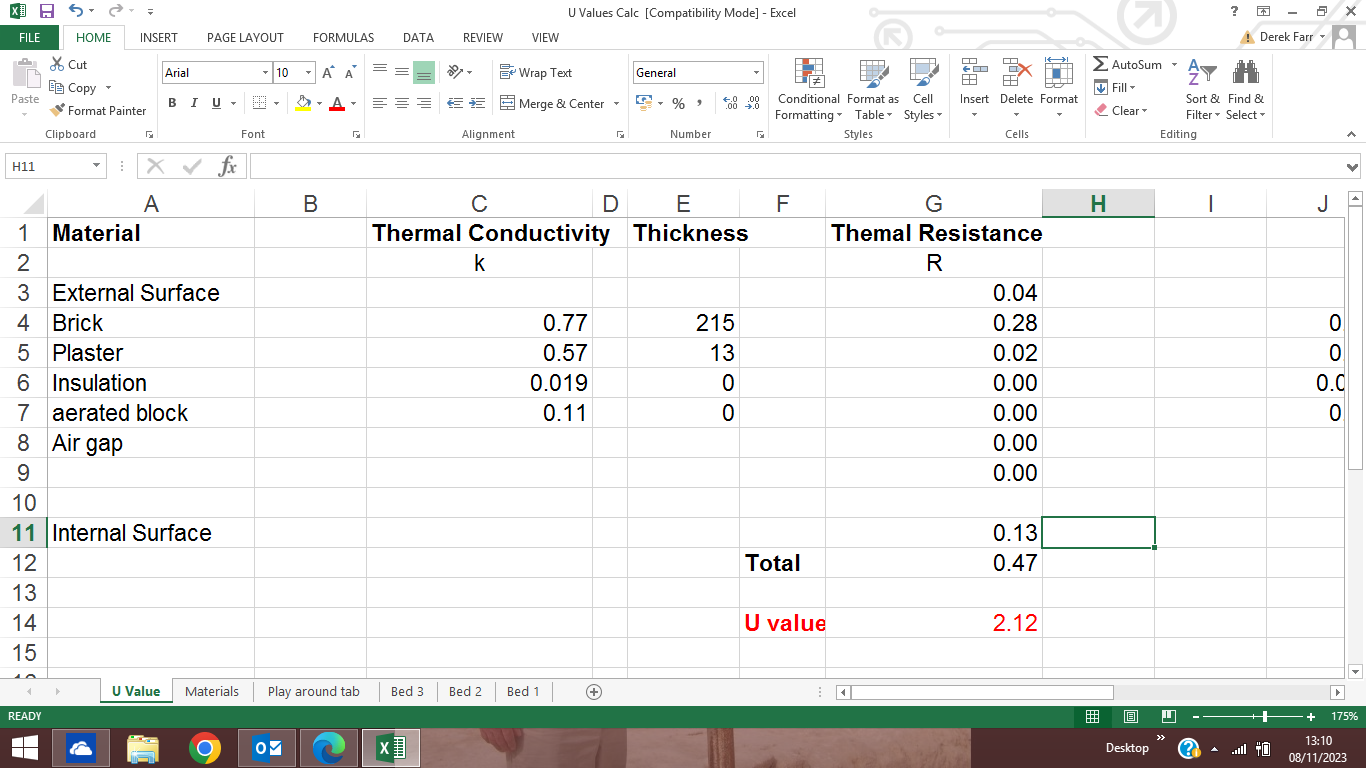Click the AutoSum icon

coord(1101,65)
